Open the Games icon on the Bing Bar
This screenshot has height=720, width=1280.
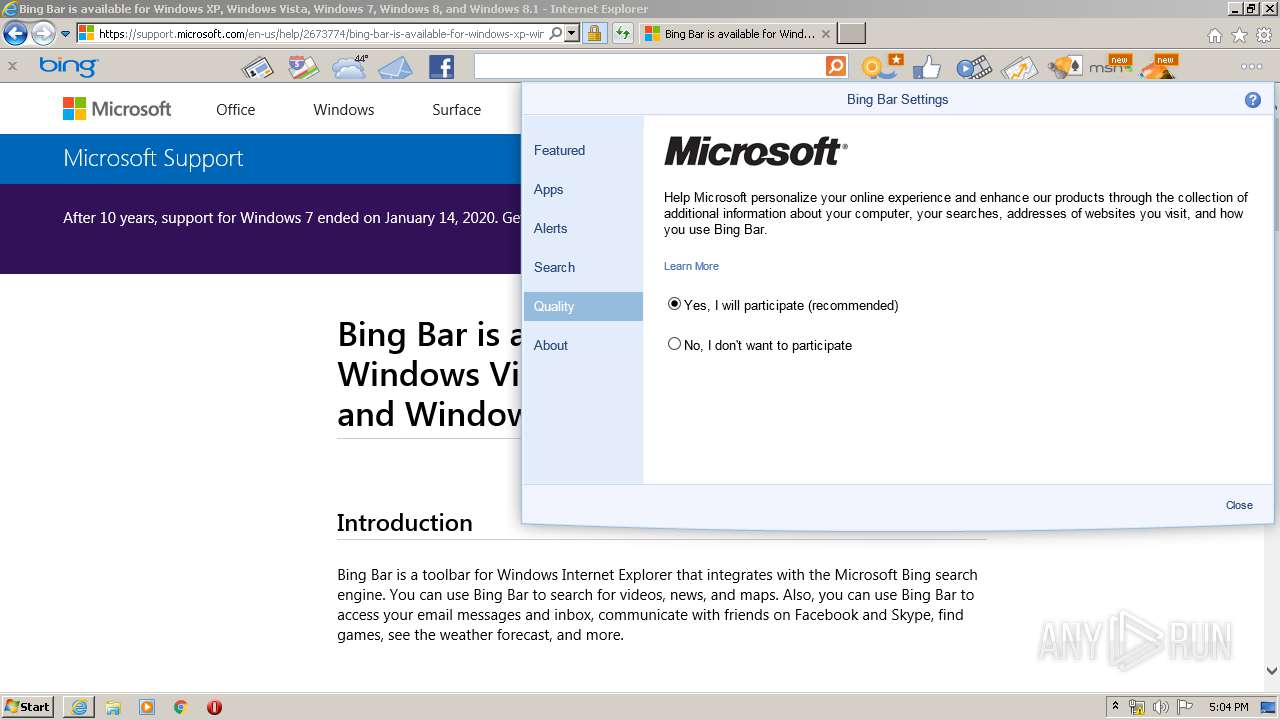(x=1065, y=68)
